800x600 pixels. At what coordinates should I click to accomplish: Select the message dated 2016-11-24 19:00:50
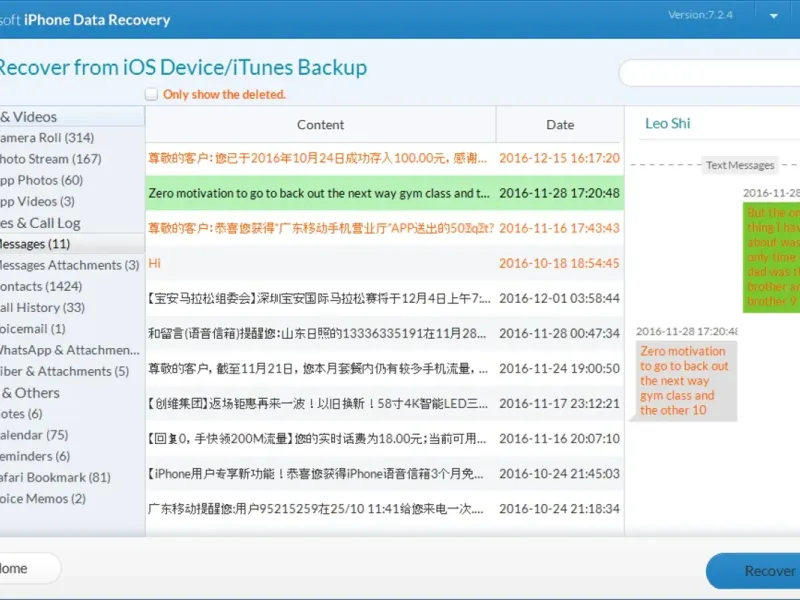pos(385,368)
